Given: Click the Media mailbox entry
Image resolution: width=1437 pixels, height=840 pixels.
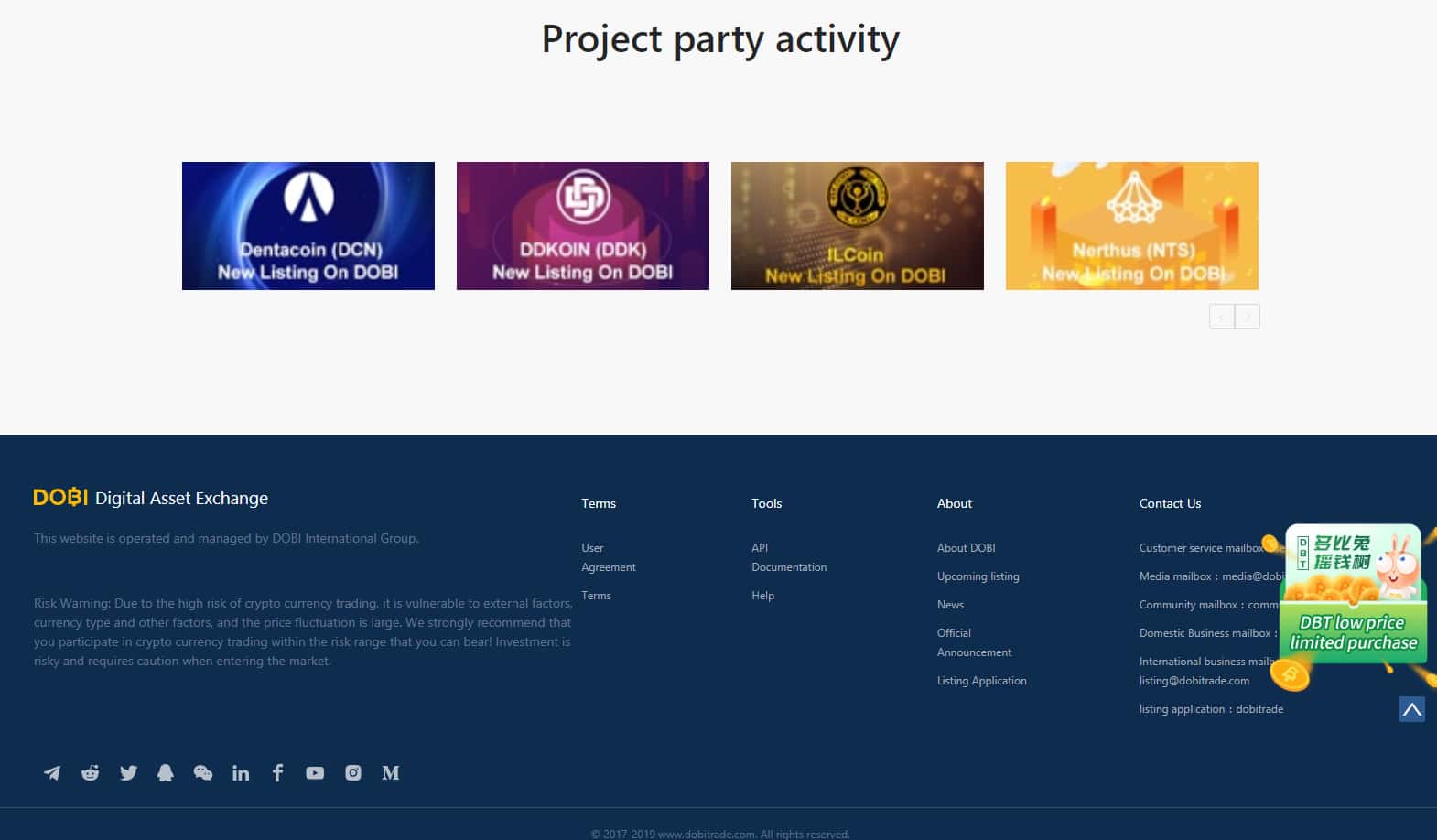Looking at the screenshot, I should tap(1212, 576).
